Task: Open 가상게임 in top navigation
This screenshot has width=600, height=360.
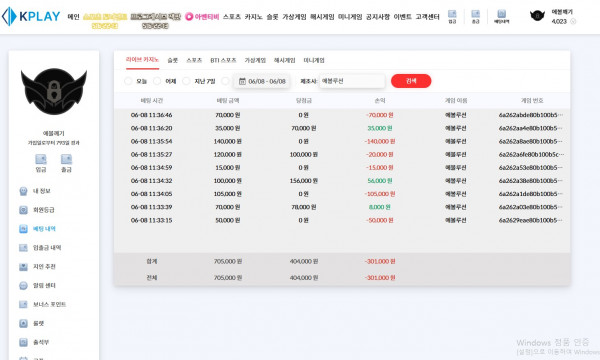Action: coord(294,17)
